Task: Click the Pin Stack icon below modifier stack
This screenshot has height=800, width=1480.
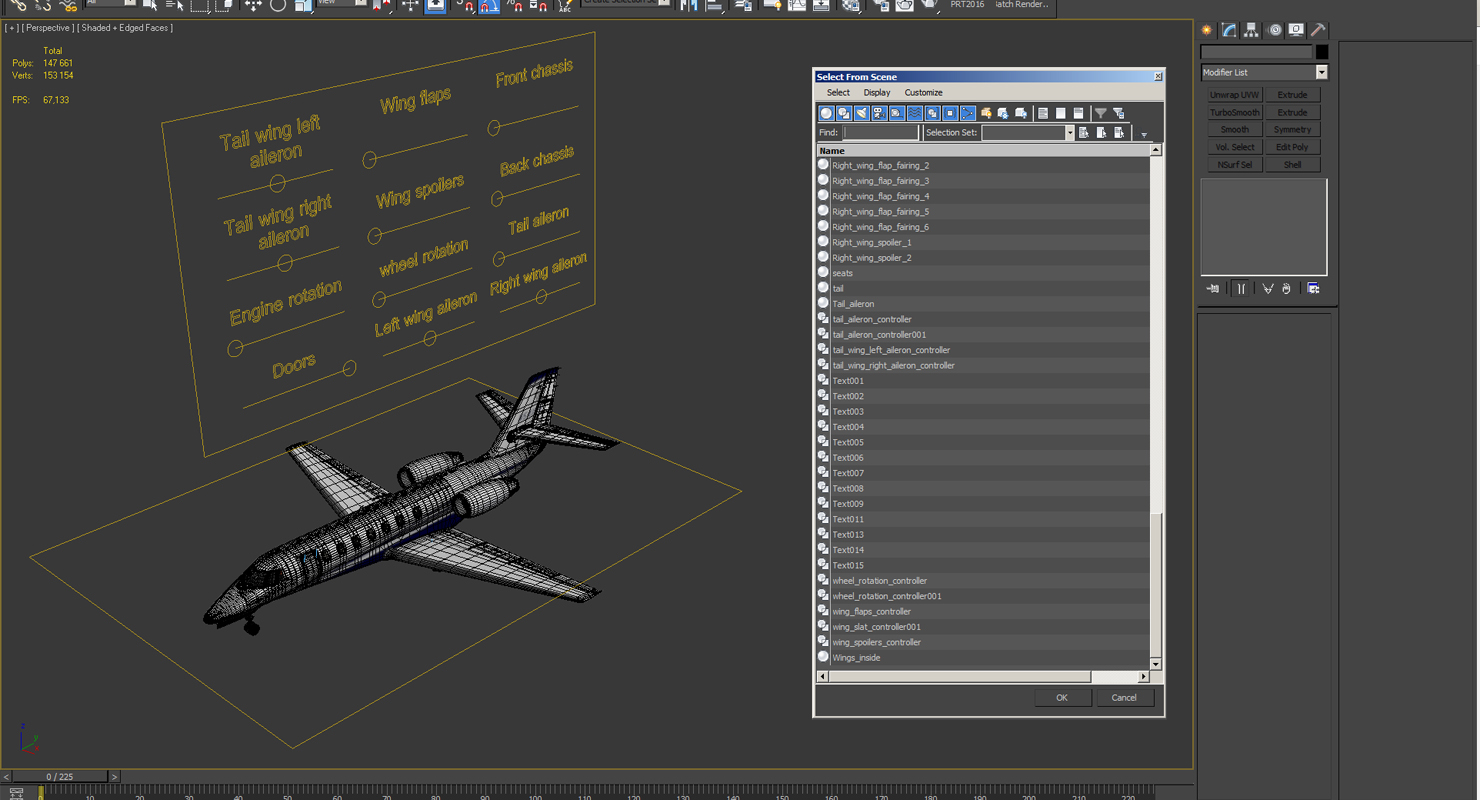Action: (1213, 288)
